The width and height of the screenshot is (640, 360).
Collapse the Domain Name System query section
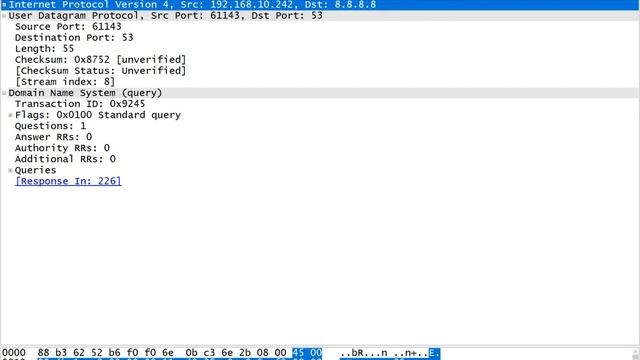[4, 93]
